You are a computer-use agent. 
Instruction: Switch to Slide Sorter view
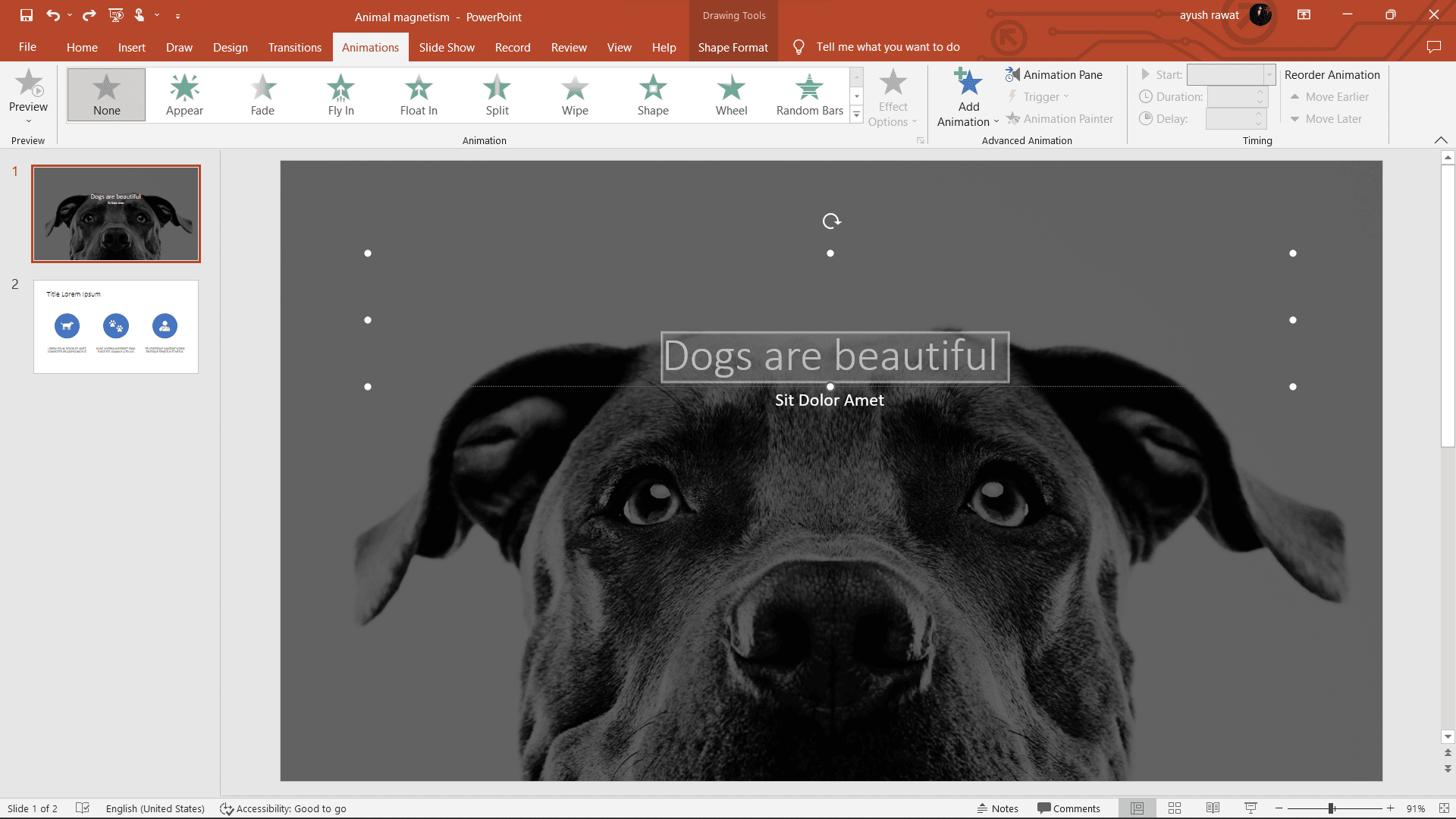click(x=1175, y=808)
